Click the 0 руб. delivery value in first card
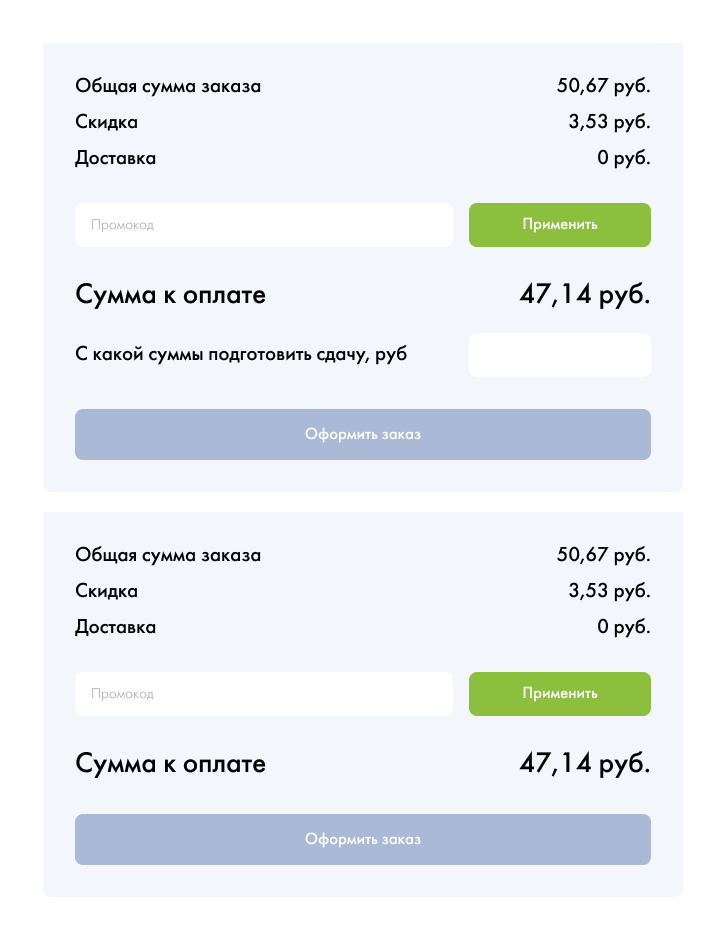 [624, 158]
